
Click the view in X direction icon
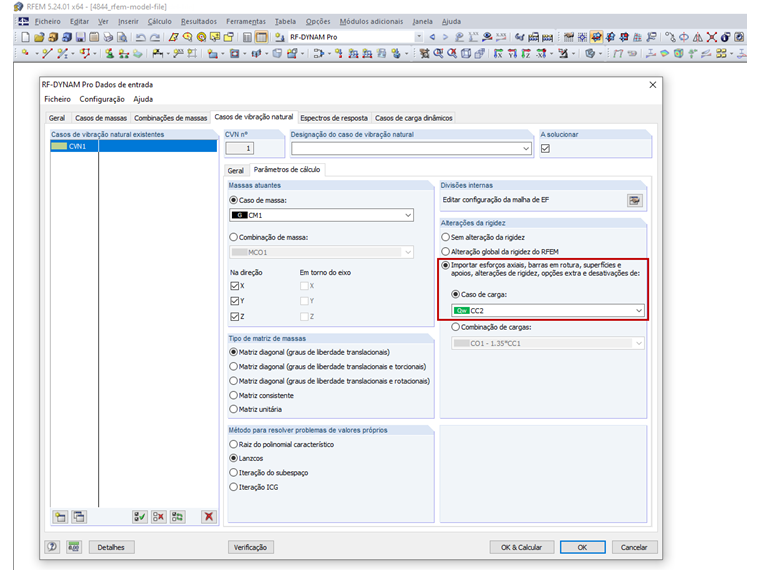tap(498, 53)
